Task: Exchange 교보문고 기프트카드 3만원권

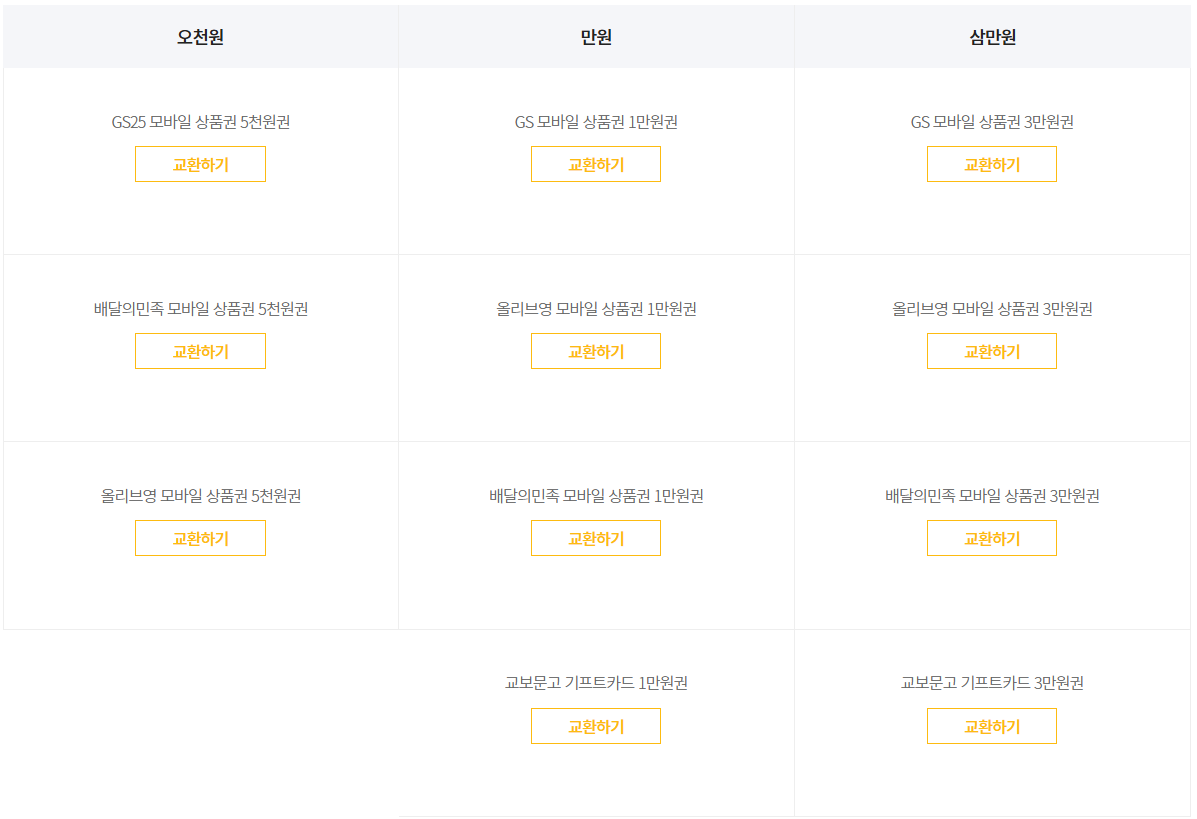Action: (x=992, y=726)
